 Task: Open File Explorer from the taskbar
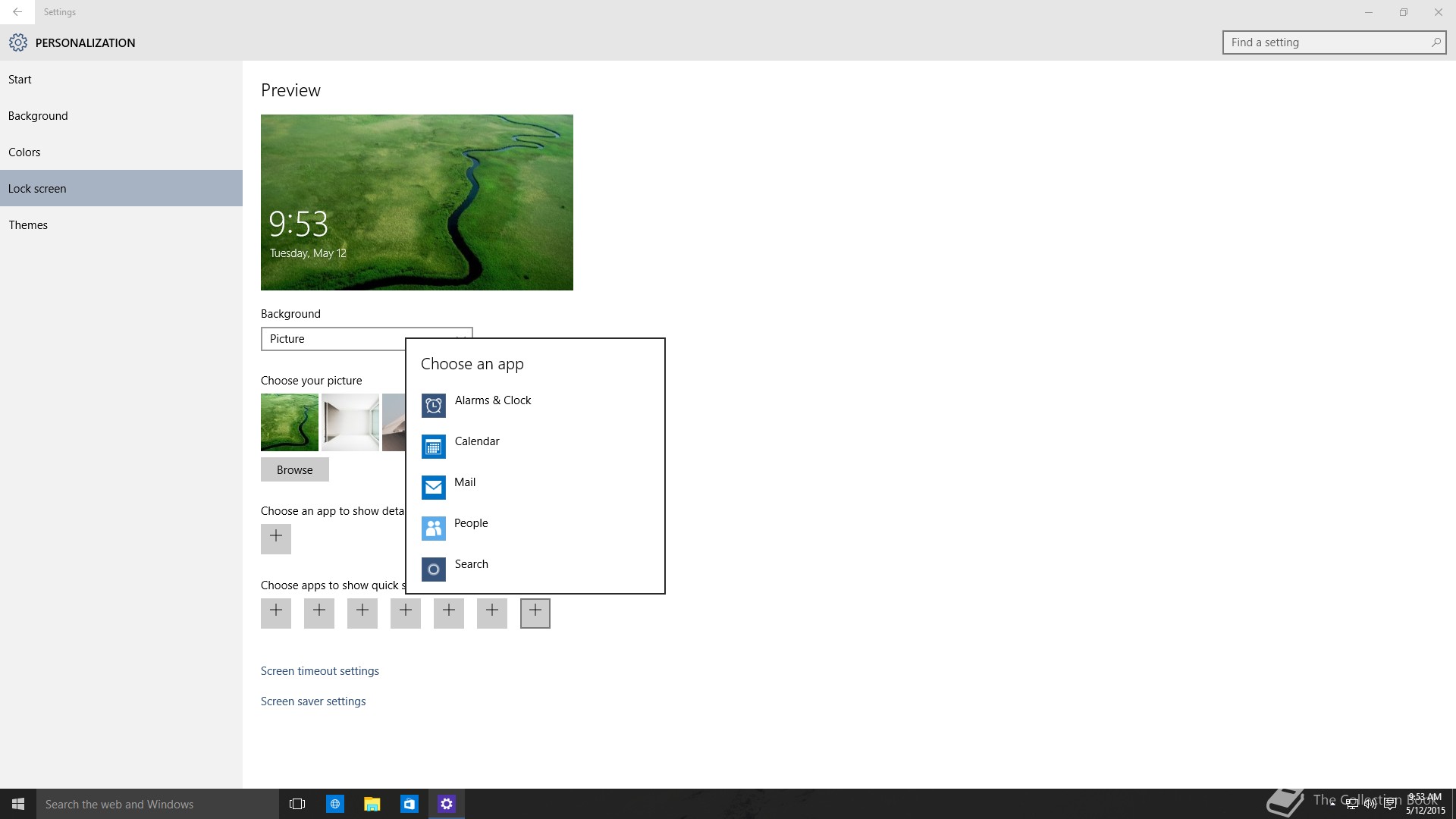pos(372,804)
